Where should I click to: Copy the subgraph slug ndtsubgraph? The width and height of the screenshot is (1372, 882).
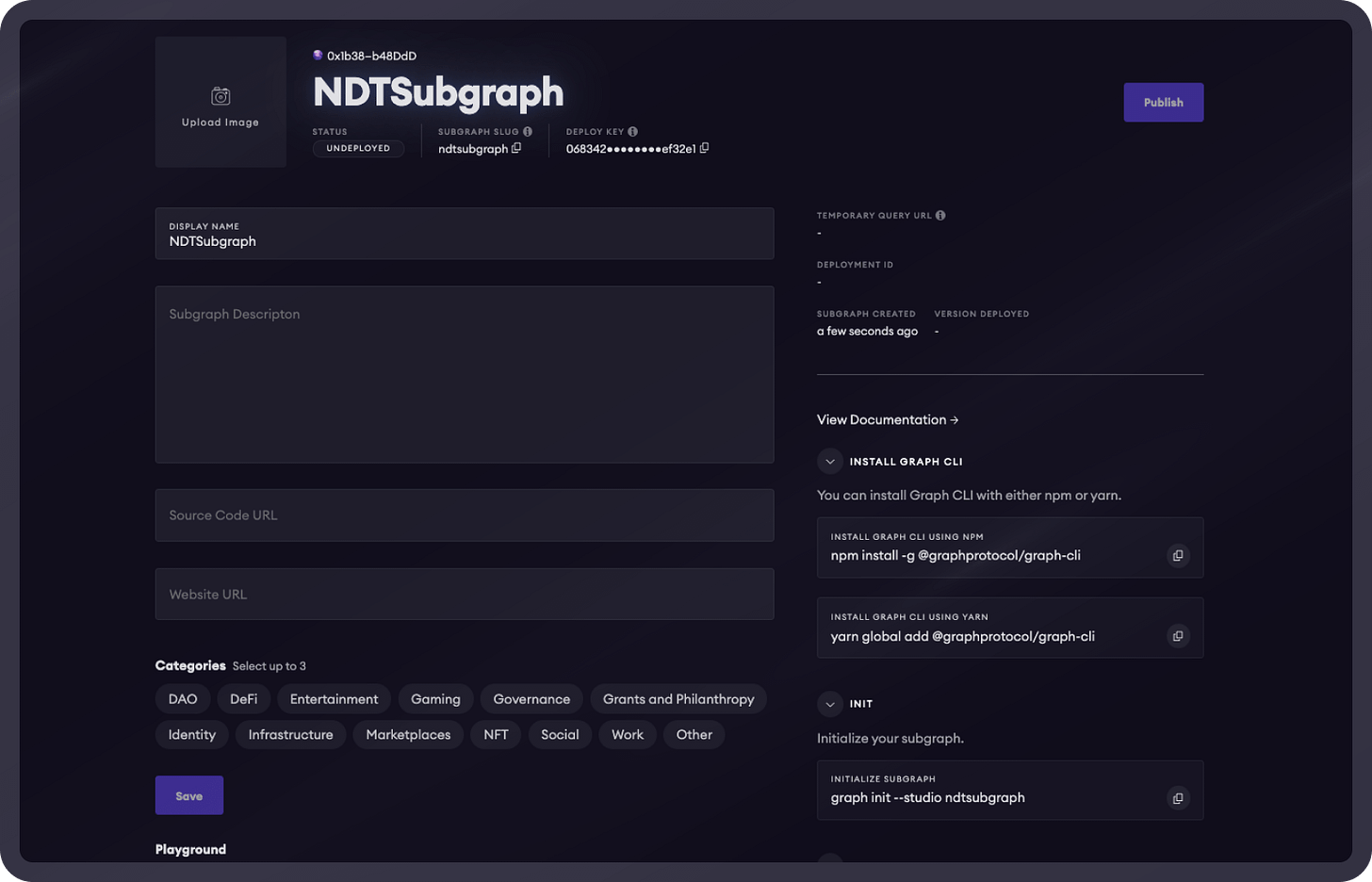pos(516,148)
